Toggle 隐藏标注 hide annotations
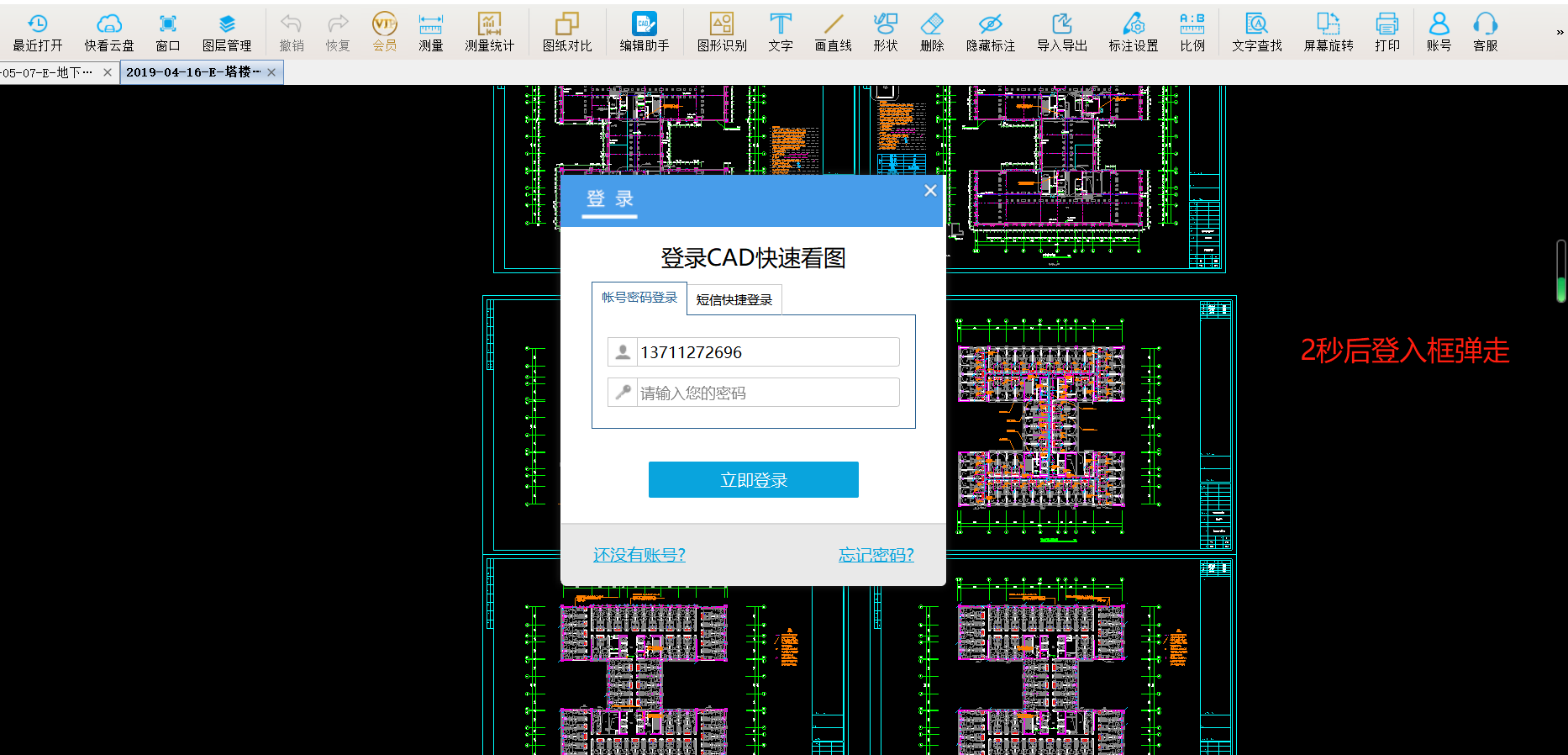 click(991, 32)
